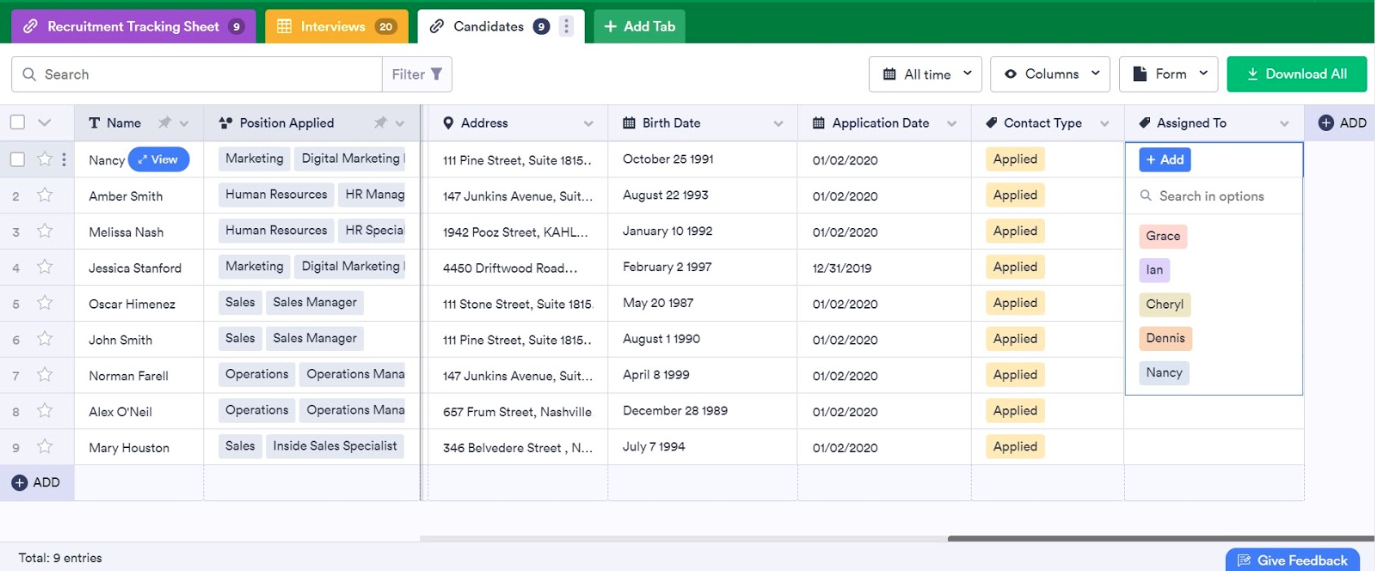This screenshot has height=571, width=1375.
Task: Click the plus ADD column icon
Action: pos(1326,123)
